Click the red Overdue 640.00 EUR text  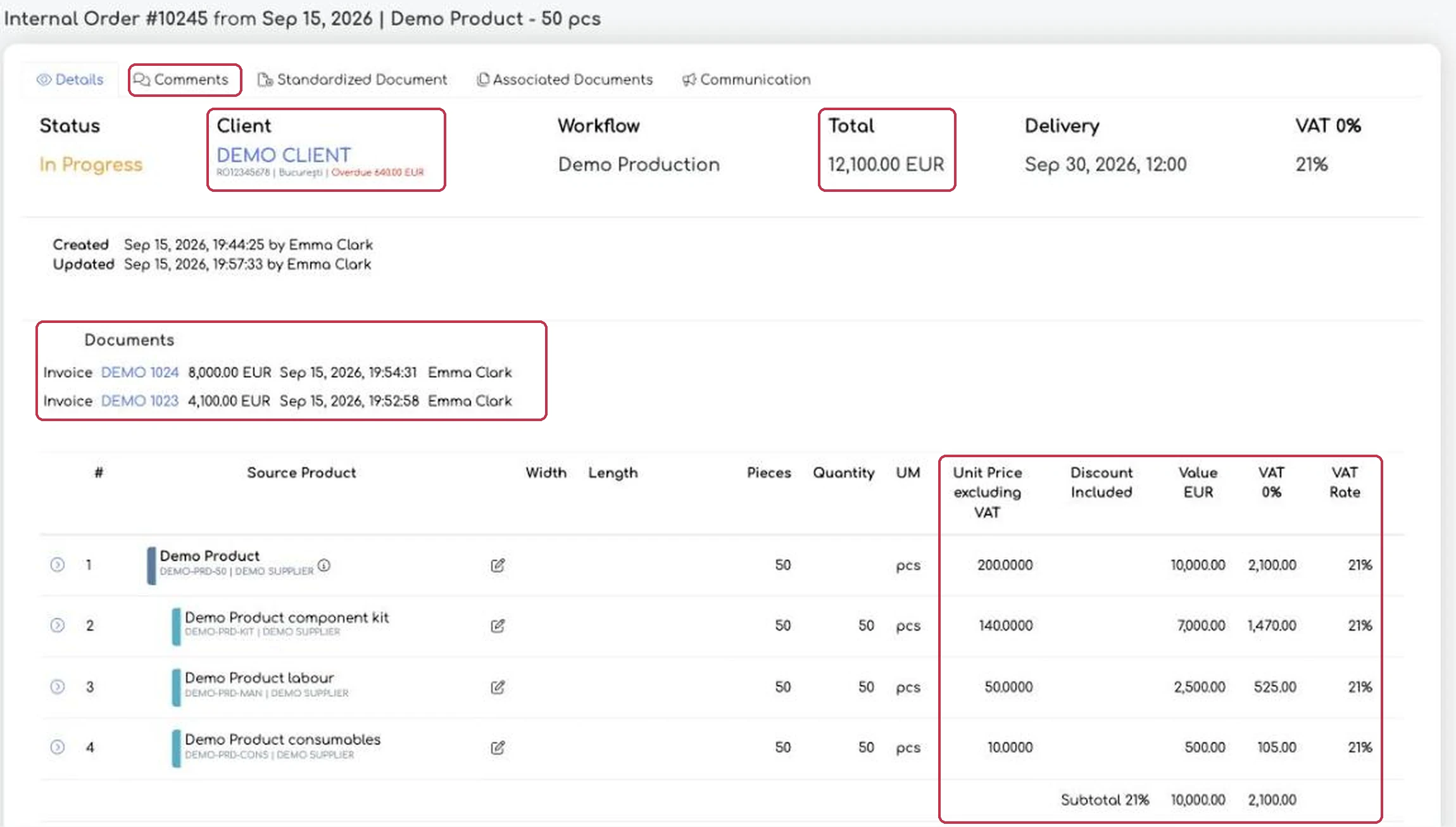coord(377,172)
